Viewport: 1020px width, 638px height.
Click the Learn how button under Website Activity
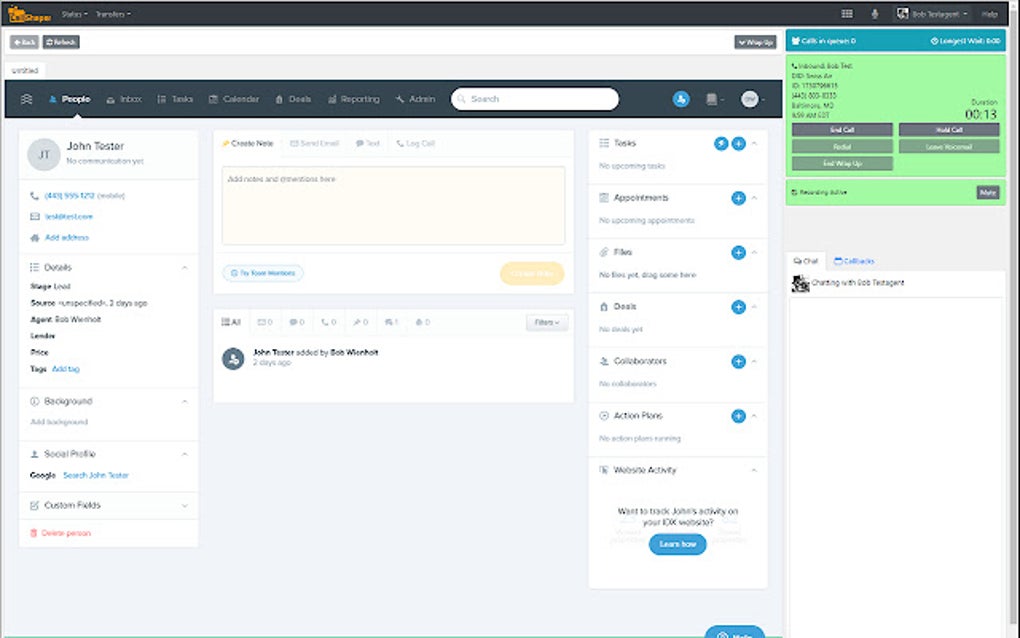coord(677,544)
